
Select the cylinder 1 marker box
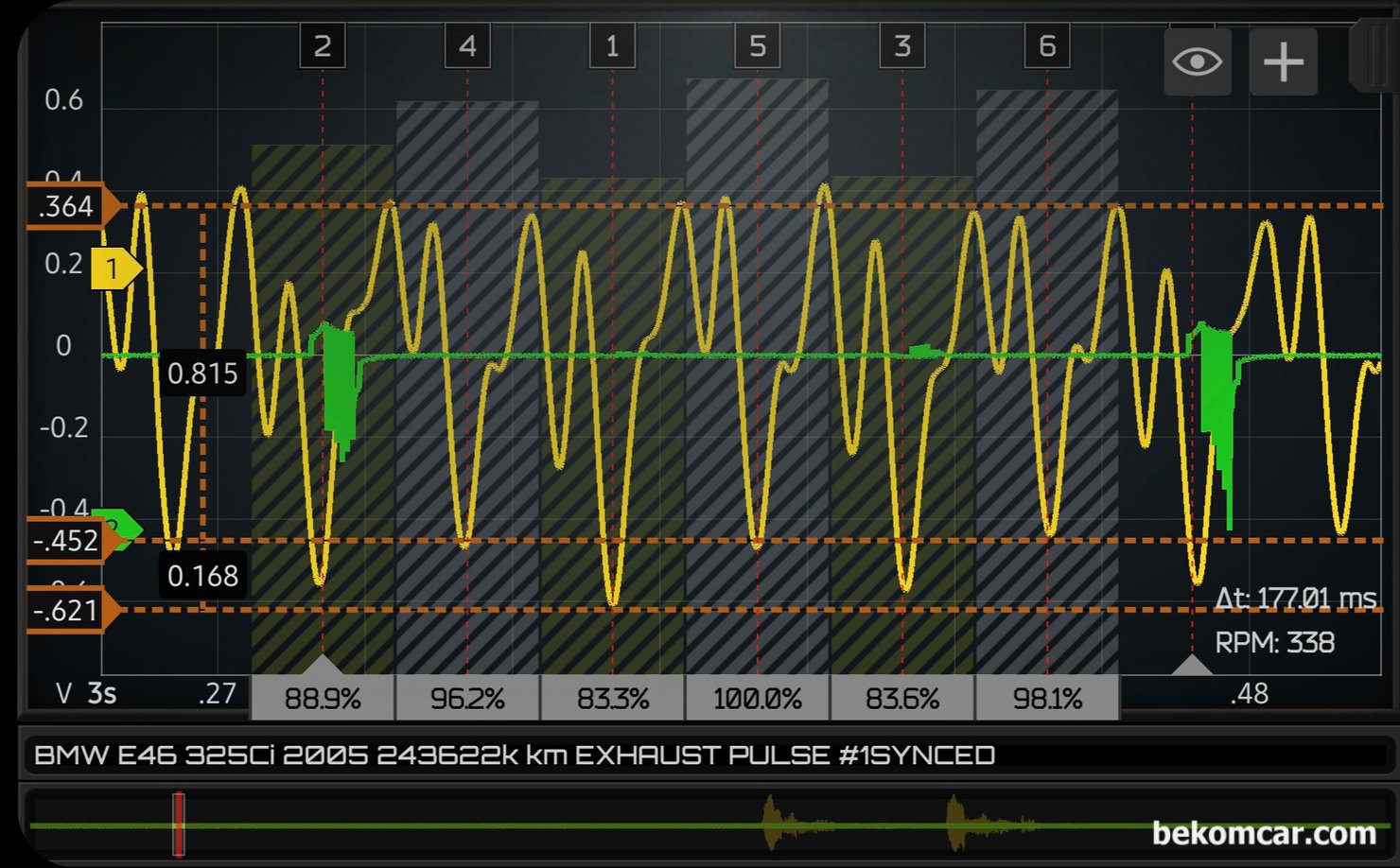pos(612,46)
